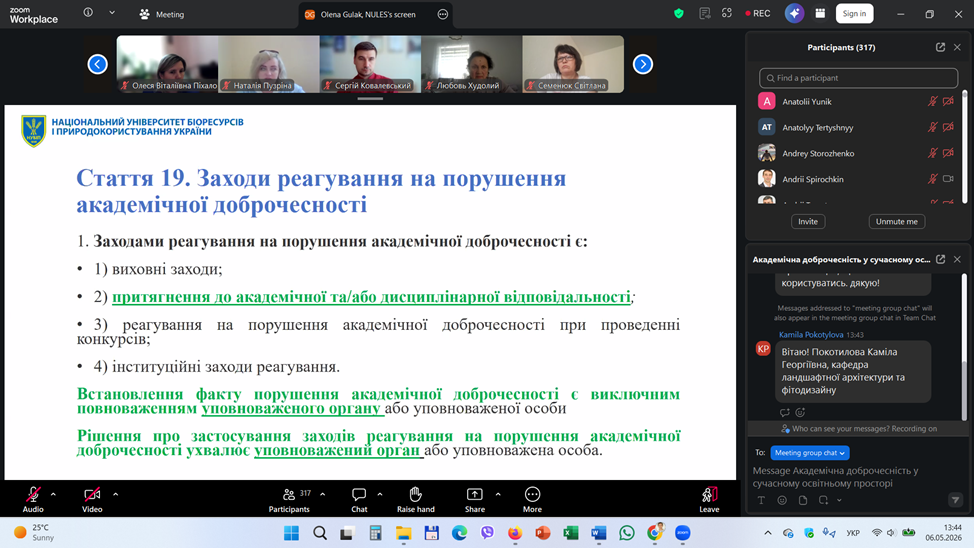Click the Leave meeting icon

tap(709, 500)
